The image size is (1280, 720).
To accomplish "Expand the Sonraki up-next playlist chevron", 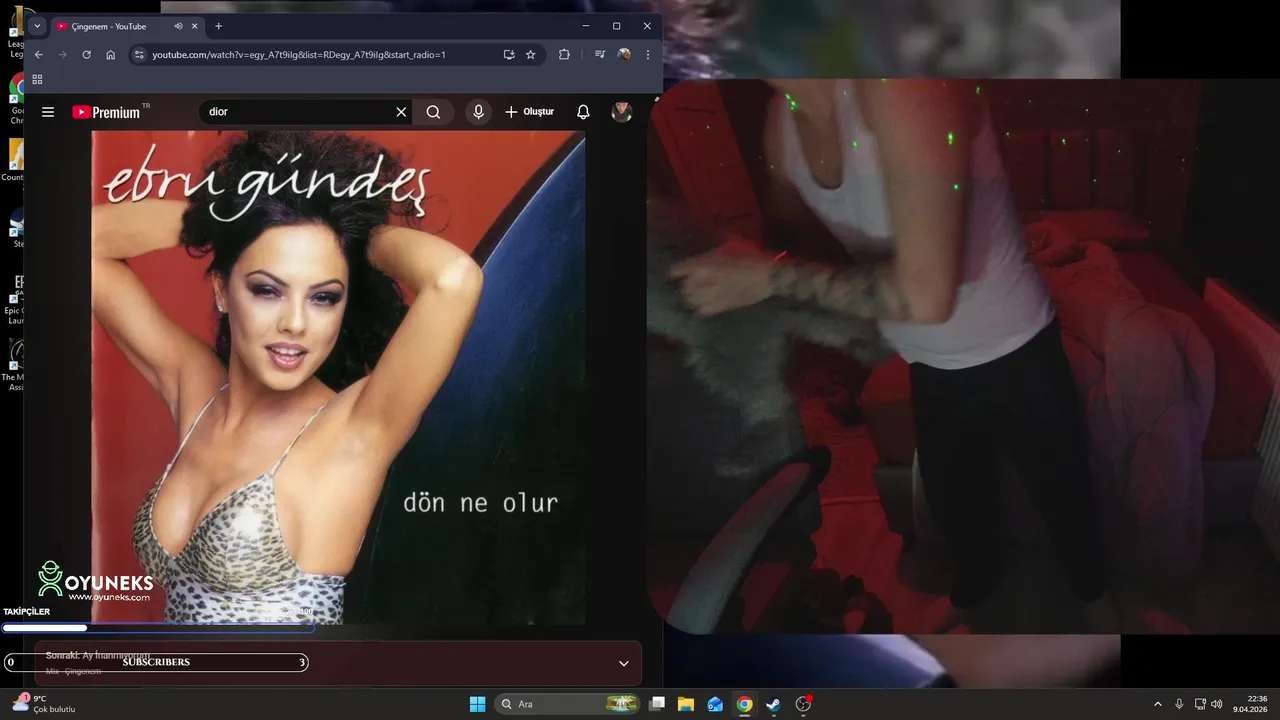I will pos(624,663).
